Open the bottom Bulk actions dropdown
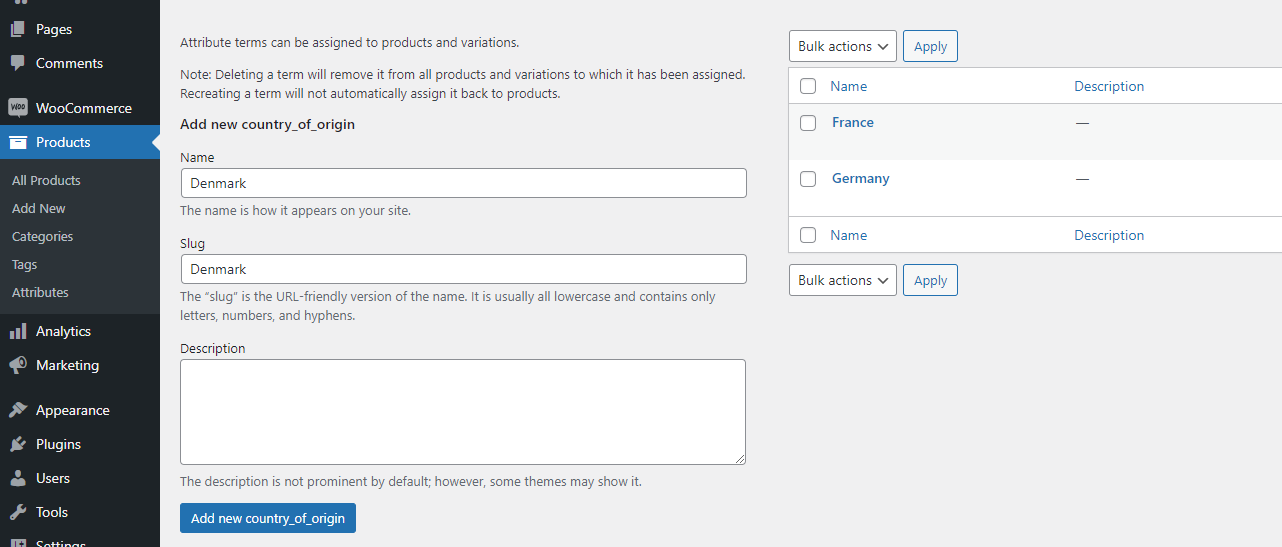 click(843, 280)
